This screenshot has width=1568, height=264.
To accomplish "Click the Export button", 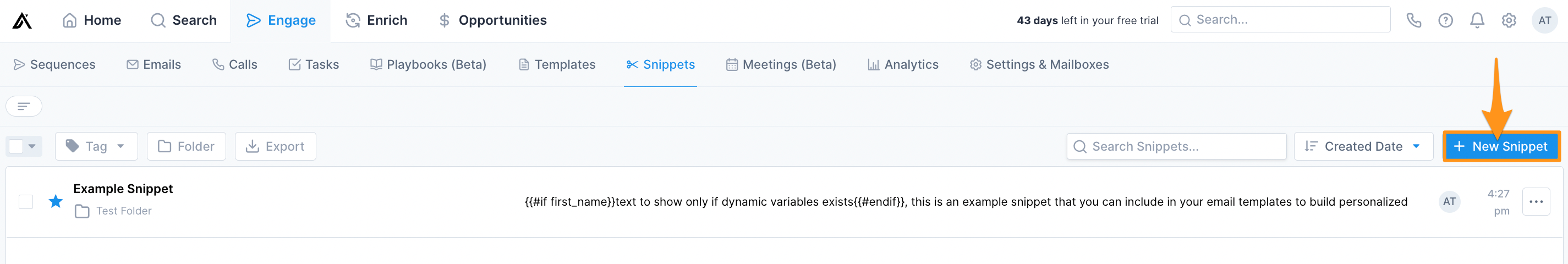I will click(x=275, y=147).
